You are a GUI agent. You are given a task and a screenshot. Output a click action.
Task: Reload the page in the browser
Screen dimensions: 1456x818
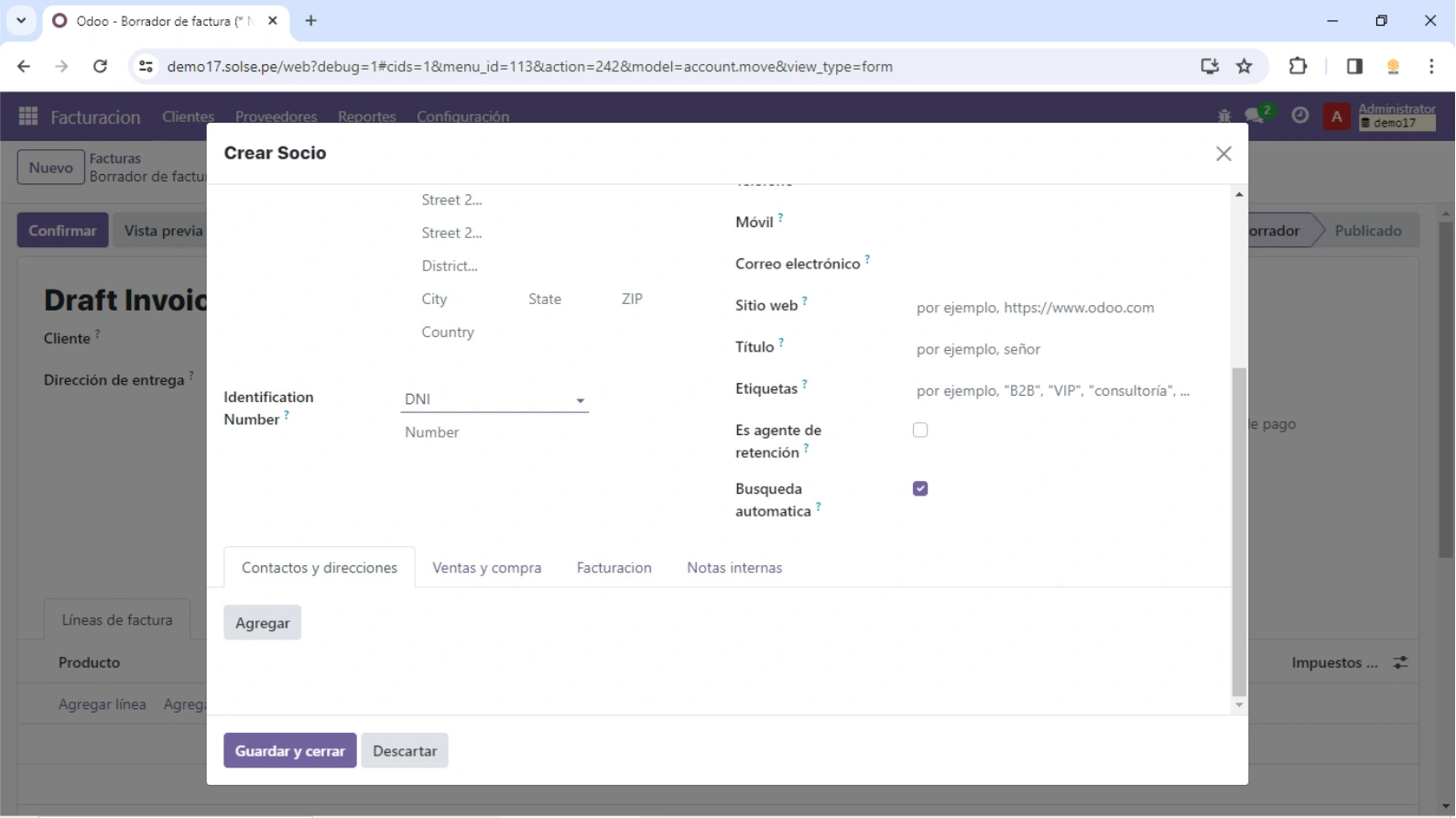[100, 66]
